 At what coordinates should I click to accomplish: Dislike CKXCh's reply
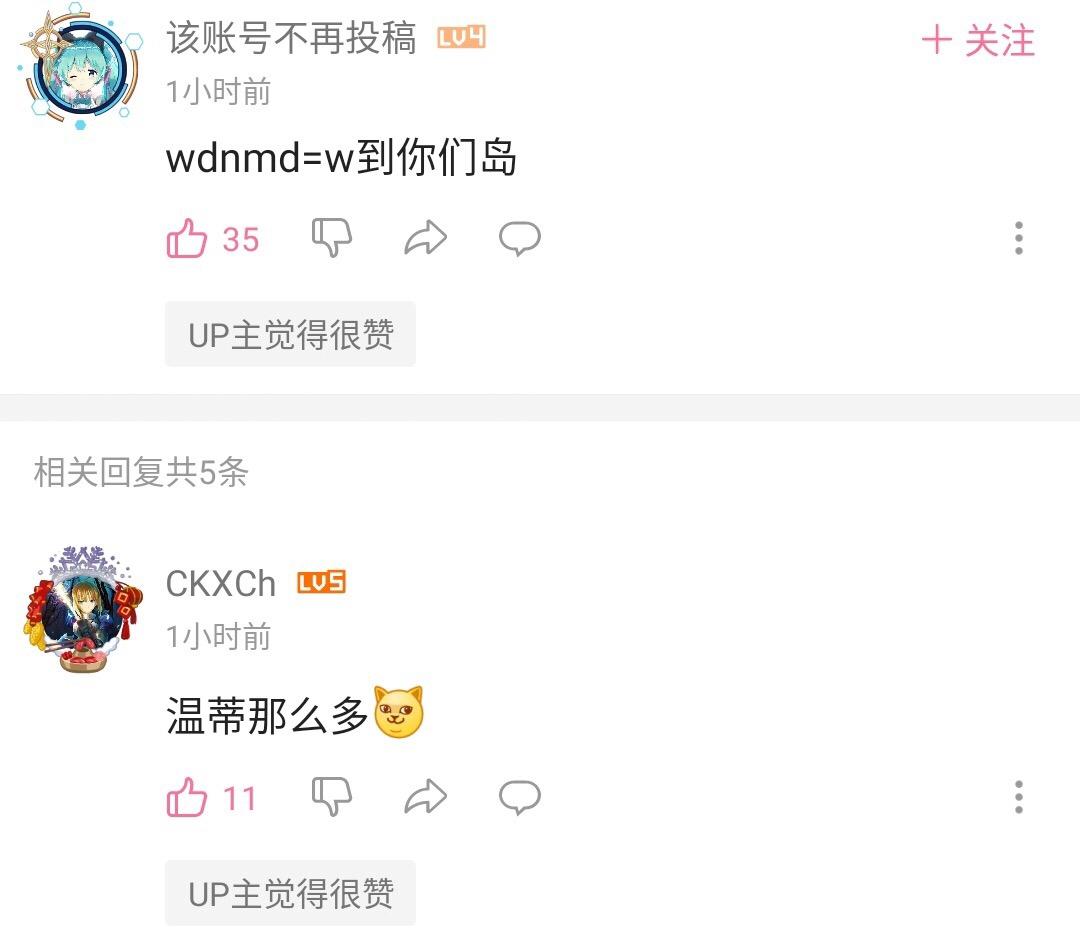(x=332, y=797)
